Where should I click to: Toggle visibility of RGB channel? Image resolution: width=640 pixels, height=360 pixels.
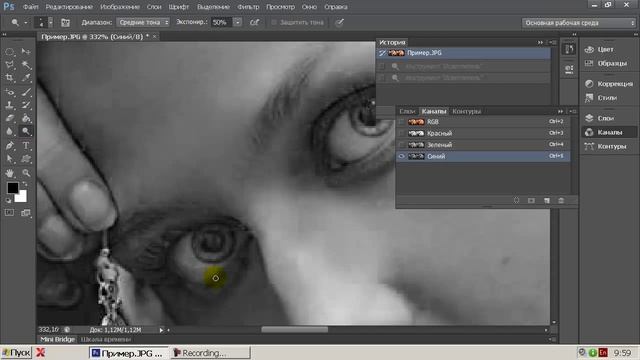coord(402,122)
